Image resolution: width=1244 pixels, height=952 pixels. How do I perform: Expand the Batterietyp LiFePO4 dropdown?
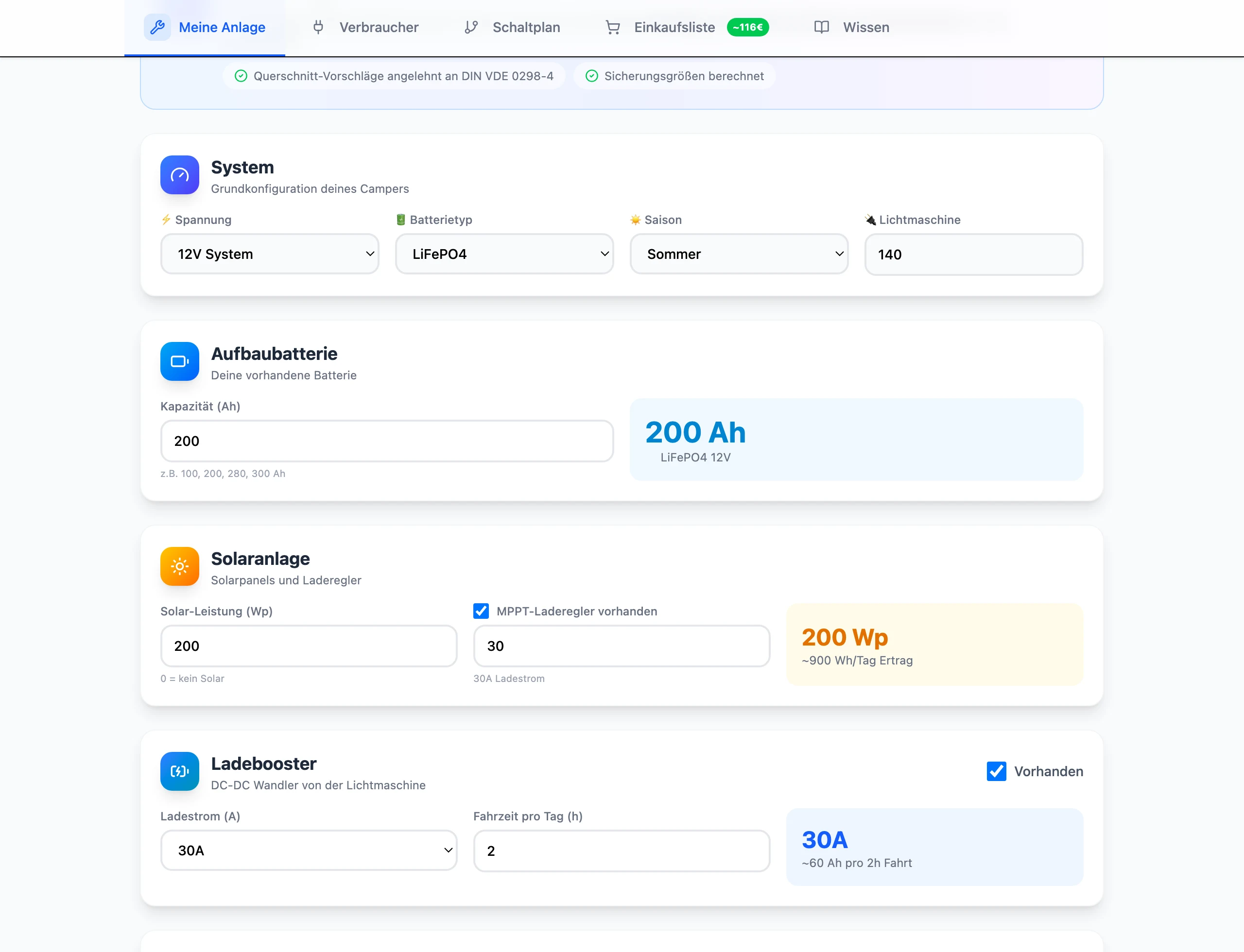click(504, 254)
